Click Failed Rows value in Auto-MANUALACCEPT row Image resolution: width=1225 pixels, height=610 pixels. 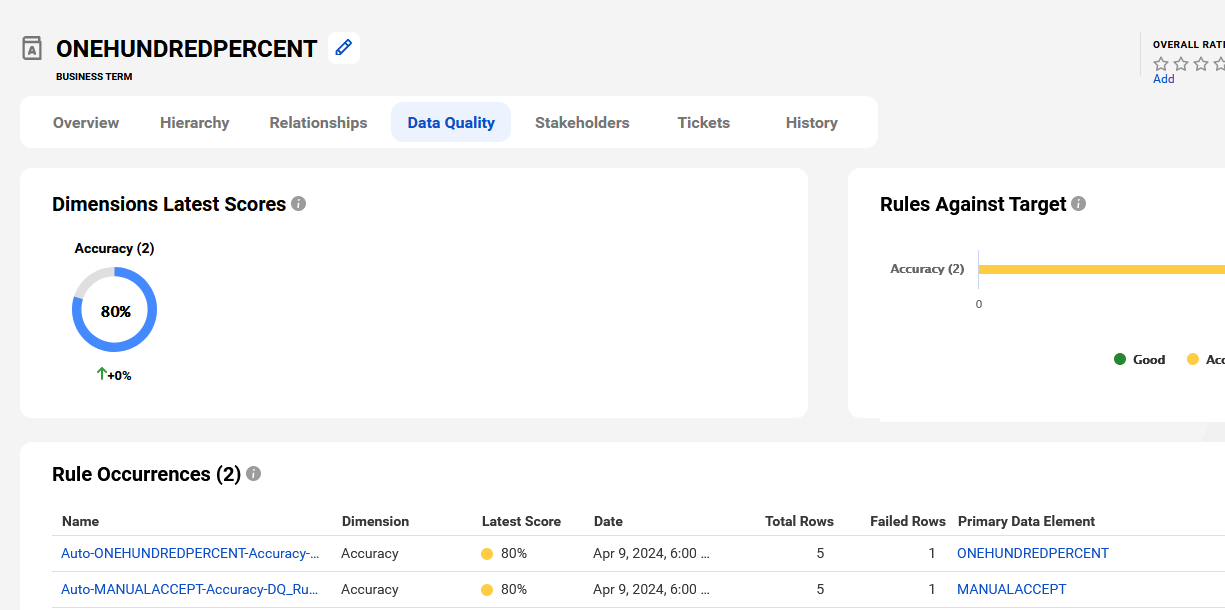click(x=932, y=589)
